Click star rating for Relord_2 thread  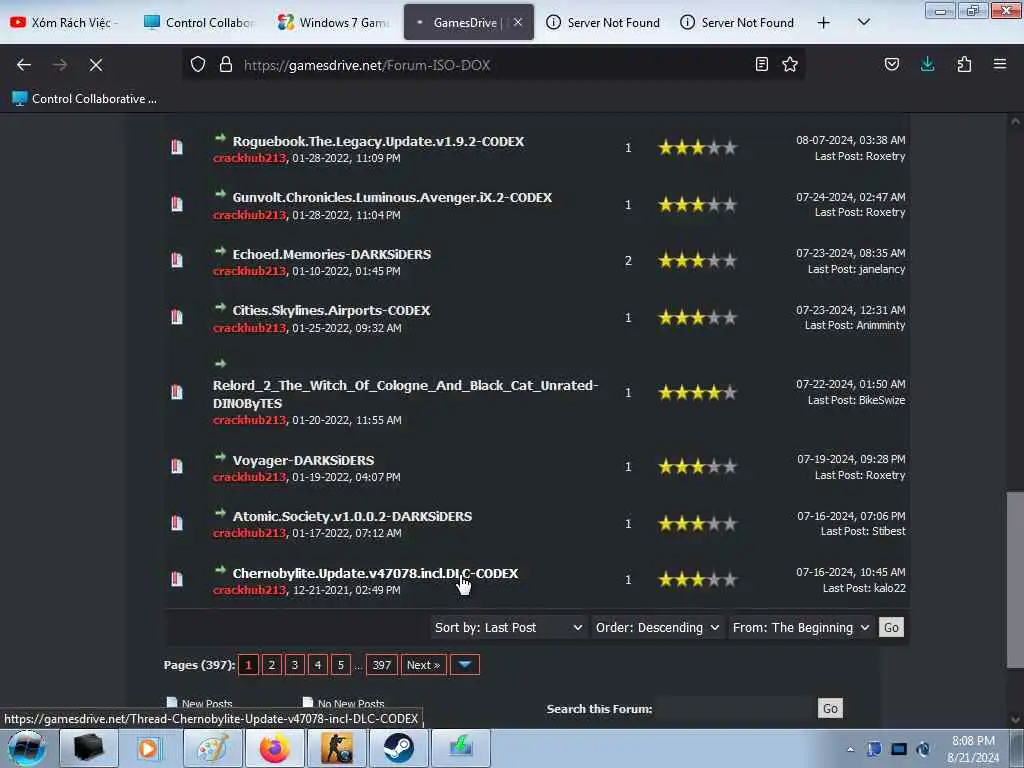697,393
